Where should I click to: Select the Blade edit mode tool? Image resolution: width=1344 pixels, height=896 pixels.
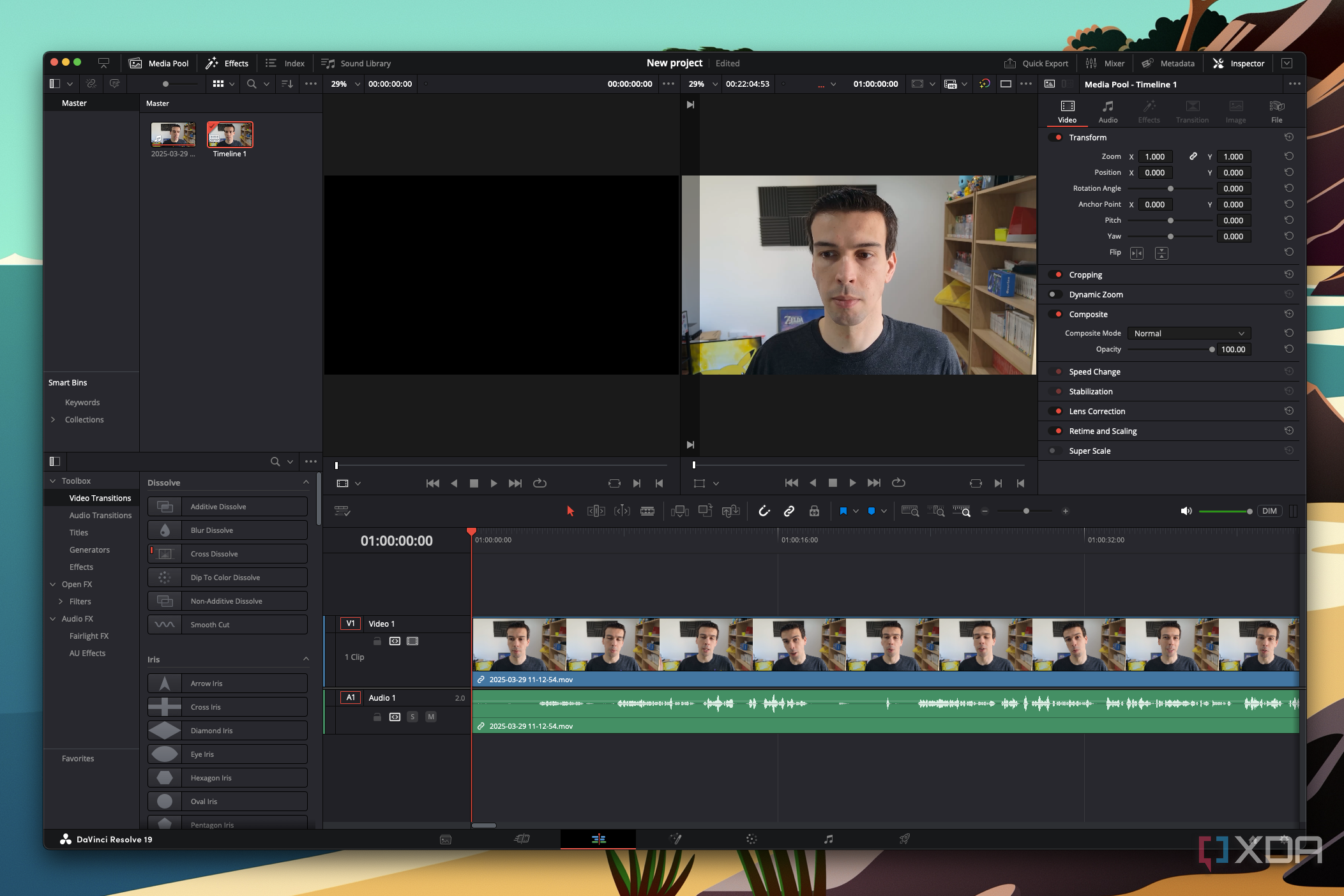(x=647, y=511)
